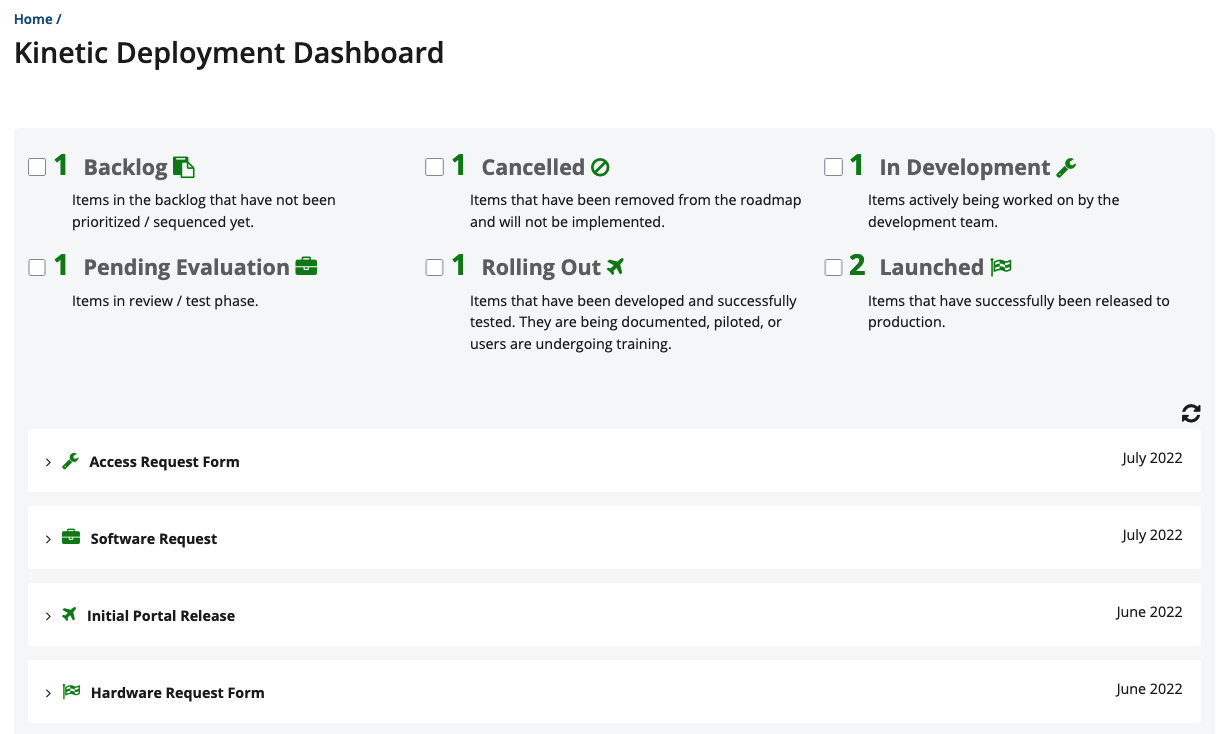
Task: Click the Software Request title text
Action: [x=153, y=539]
